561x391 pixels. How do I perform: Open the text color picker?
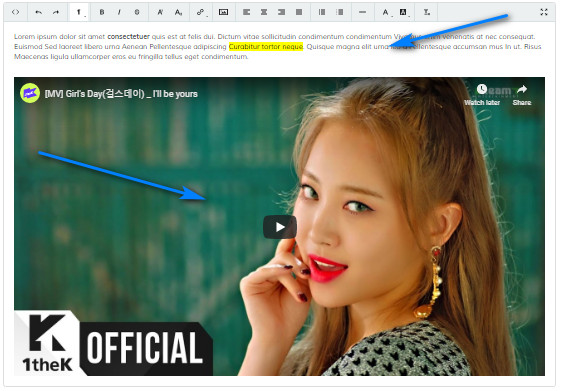click(x=386, y=12)
